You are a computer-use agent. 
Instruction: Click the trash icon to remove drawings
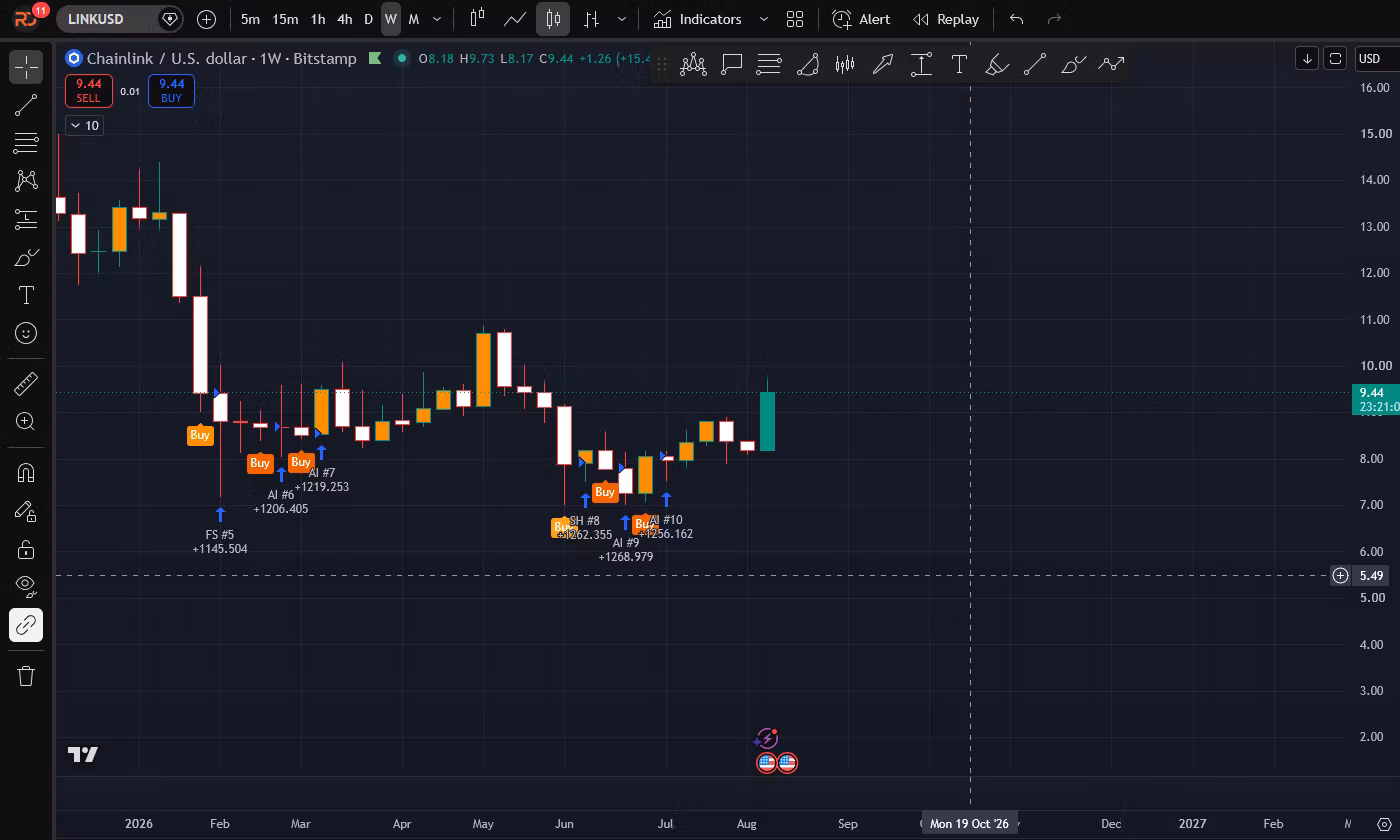pos(26,676)
